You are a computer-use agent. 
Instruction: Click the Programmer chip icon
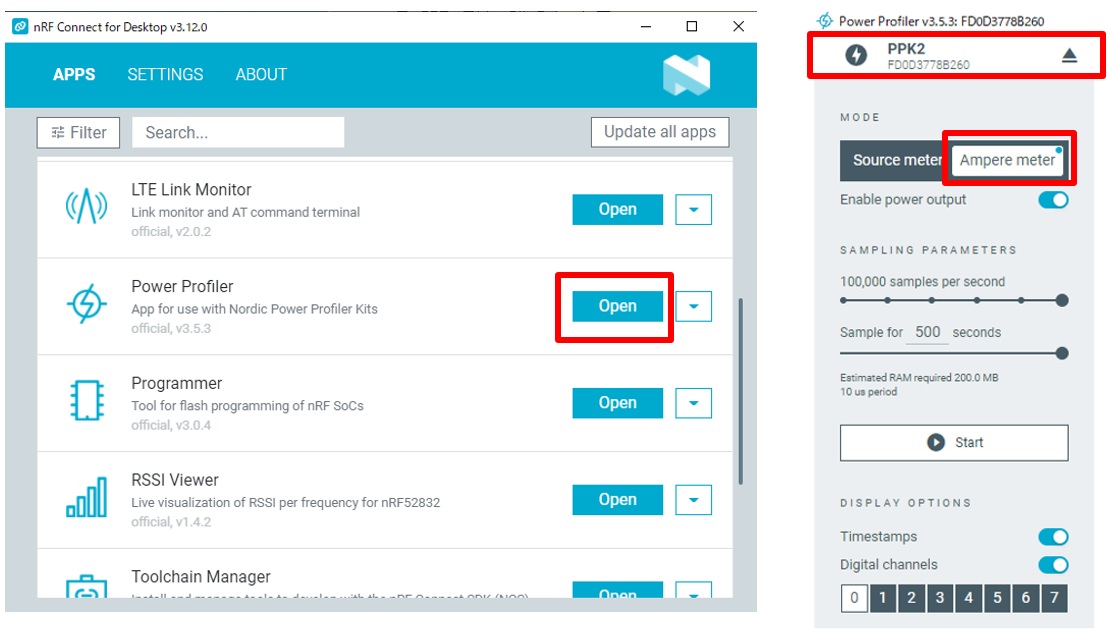tap(86, 401)
